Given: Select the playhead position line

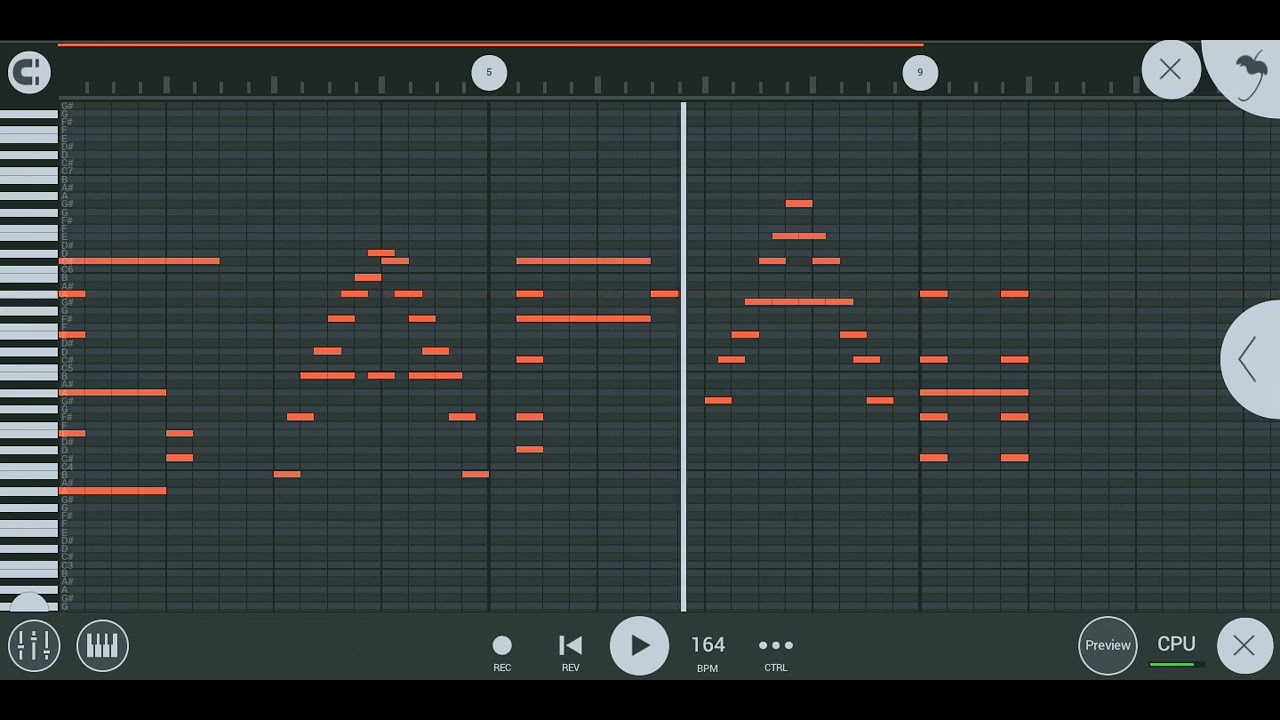Looking at the screenshot, I should 684,356.
